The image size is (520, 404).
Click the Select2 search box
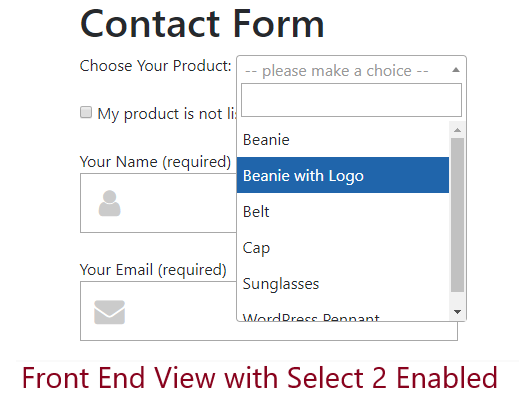pyautogui.click(x=351, y=100)
